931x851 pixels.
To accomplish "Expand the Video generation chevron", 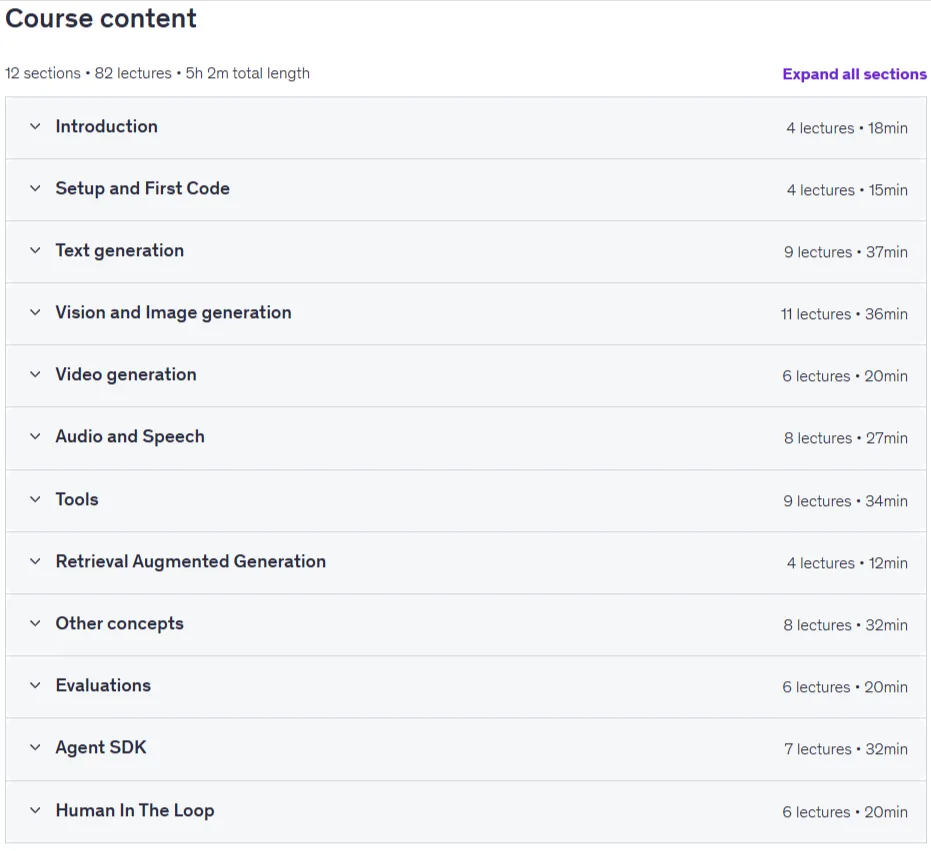I will click(x=36, y=374).
